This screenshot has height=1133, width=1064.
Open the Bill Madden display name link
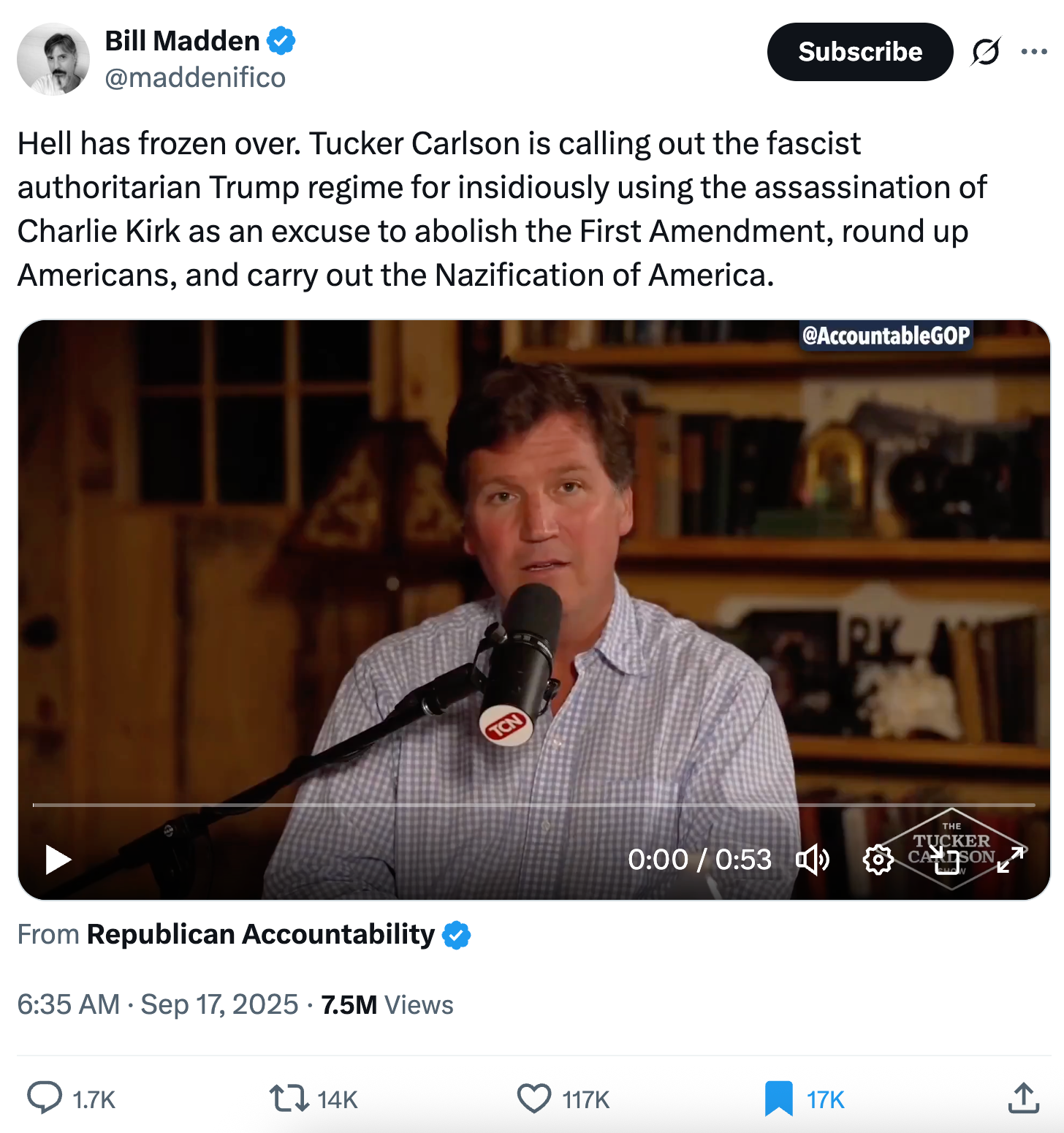[x=183, y=41]
